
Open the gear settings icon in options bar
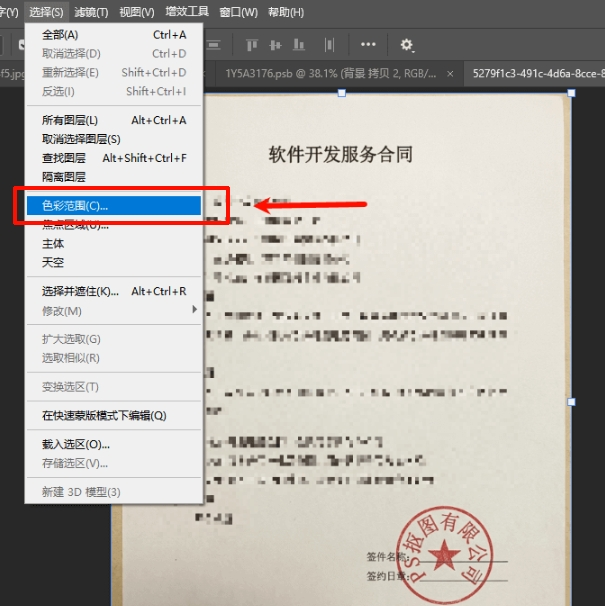coord(407,45)
